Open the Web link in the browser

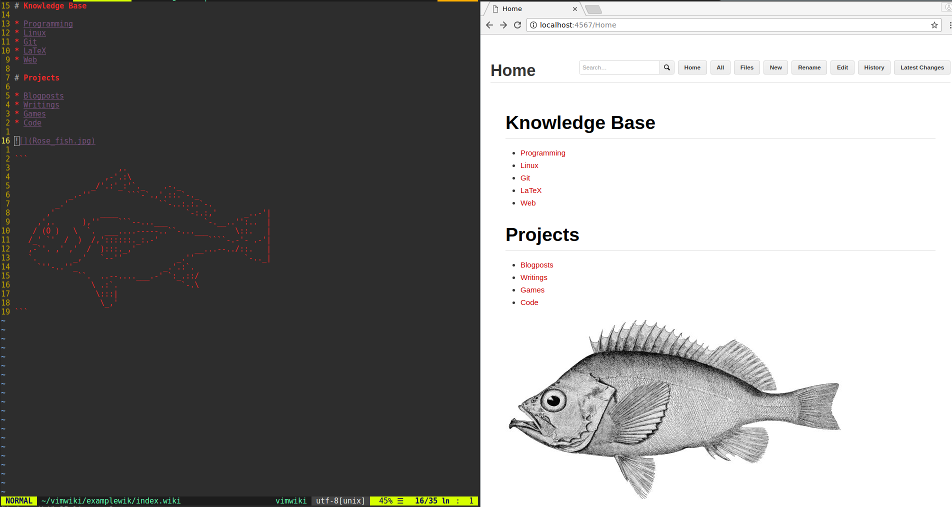tap(528, 203)
